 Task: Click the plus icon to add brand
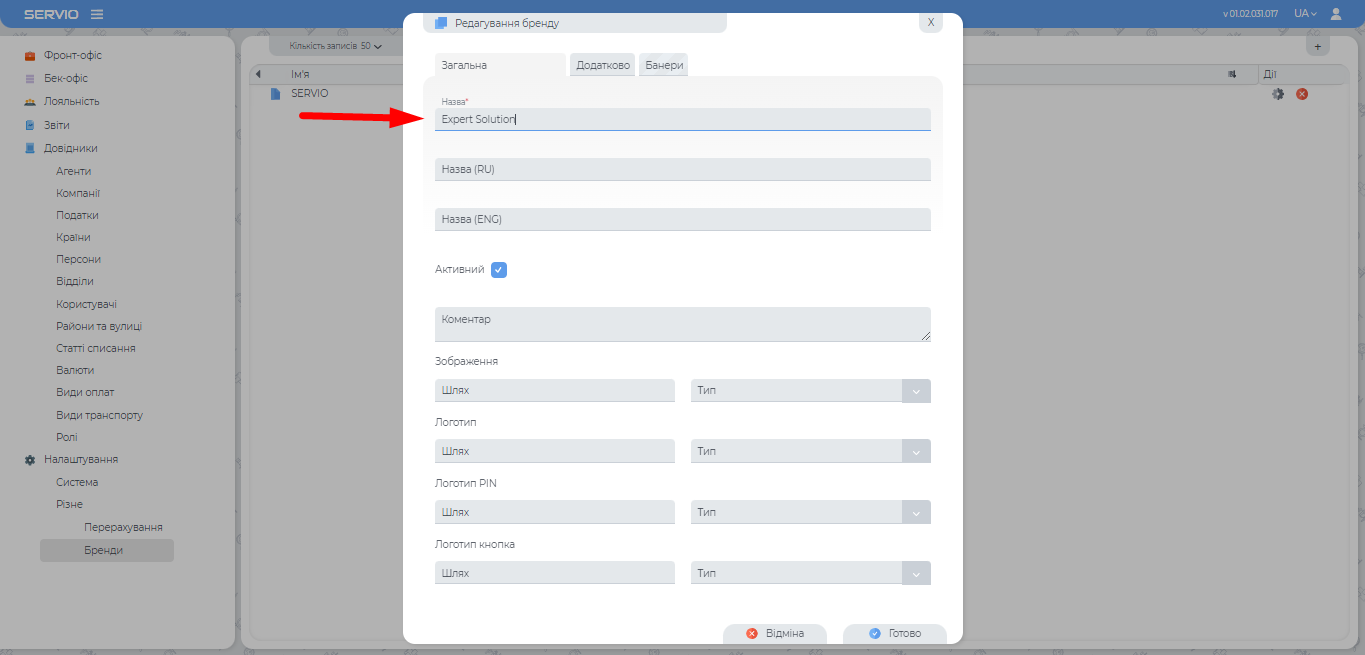1317,46
